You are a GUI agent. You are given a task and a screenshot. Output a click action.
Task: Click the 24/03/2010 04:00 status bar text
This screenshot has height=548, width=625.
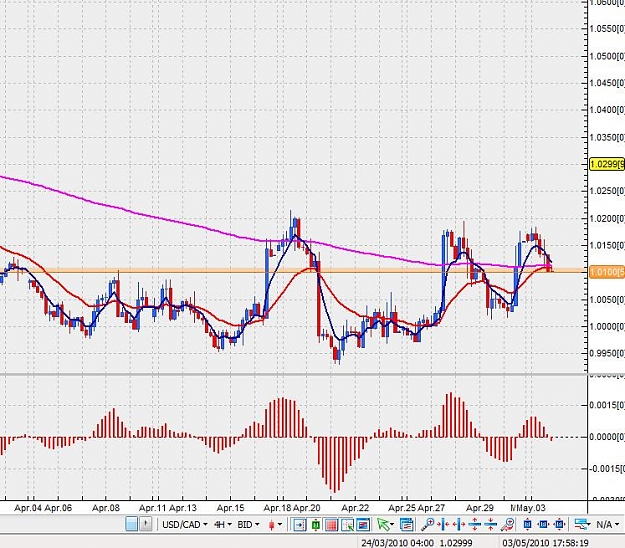pos(397,543)
